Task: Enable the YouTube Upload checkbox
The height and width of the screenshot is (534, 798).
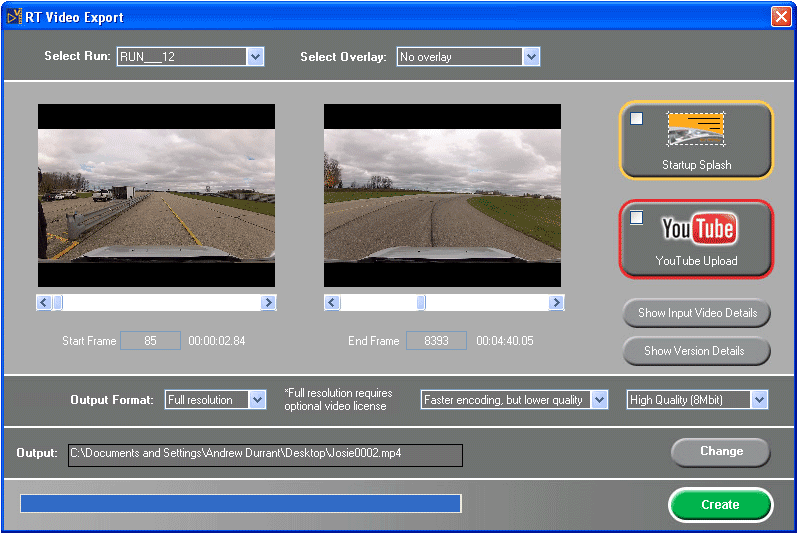Action: (x=637, y=217)
